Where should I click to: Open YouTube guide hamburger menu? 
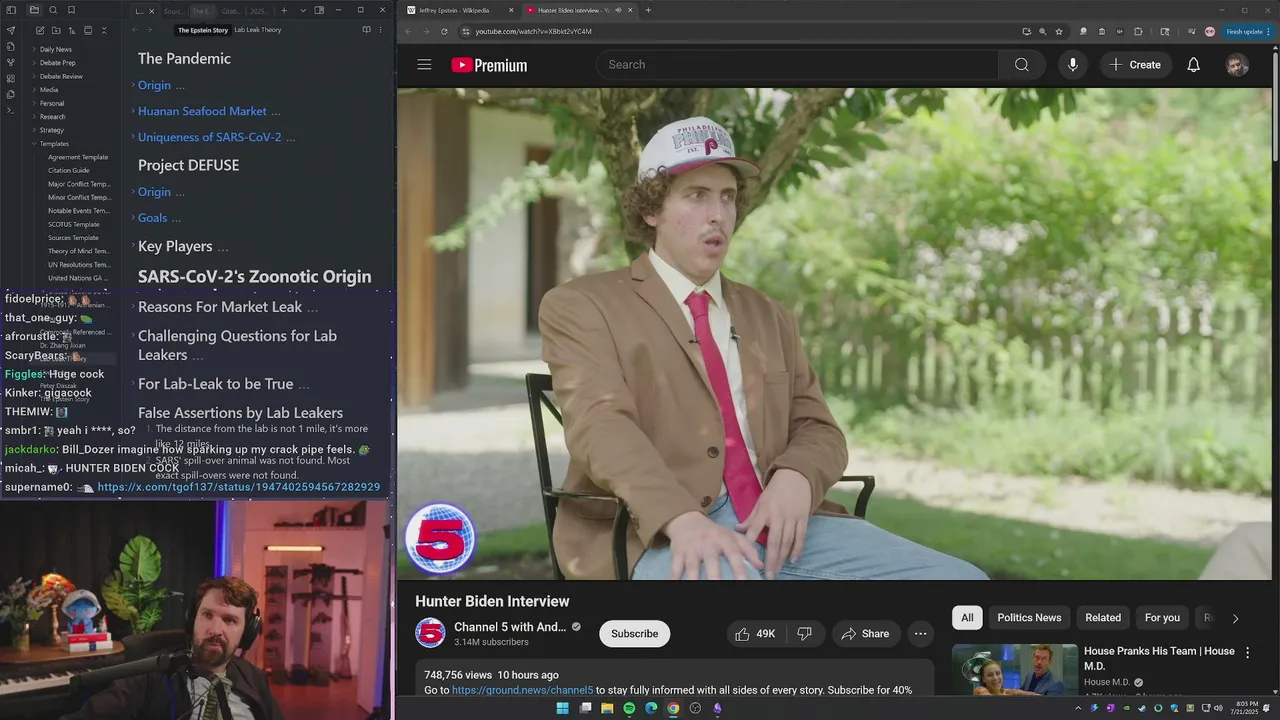(x=424, y=65)
